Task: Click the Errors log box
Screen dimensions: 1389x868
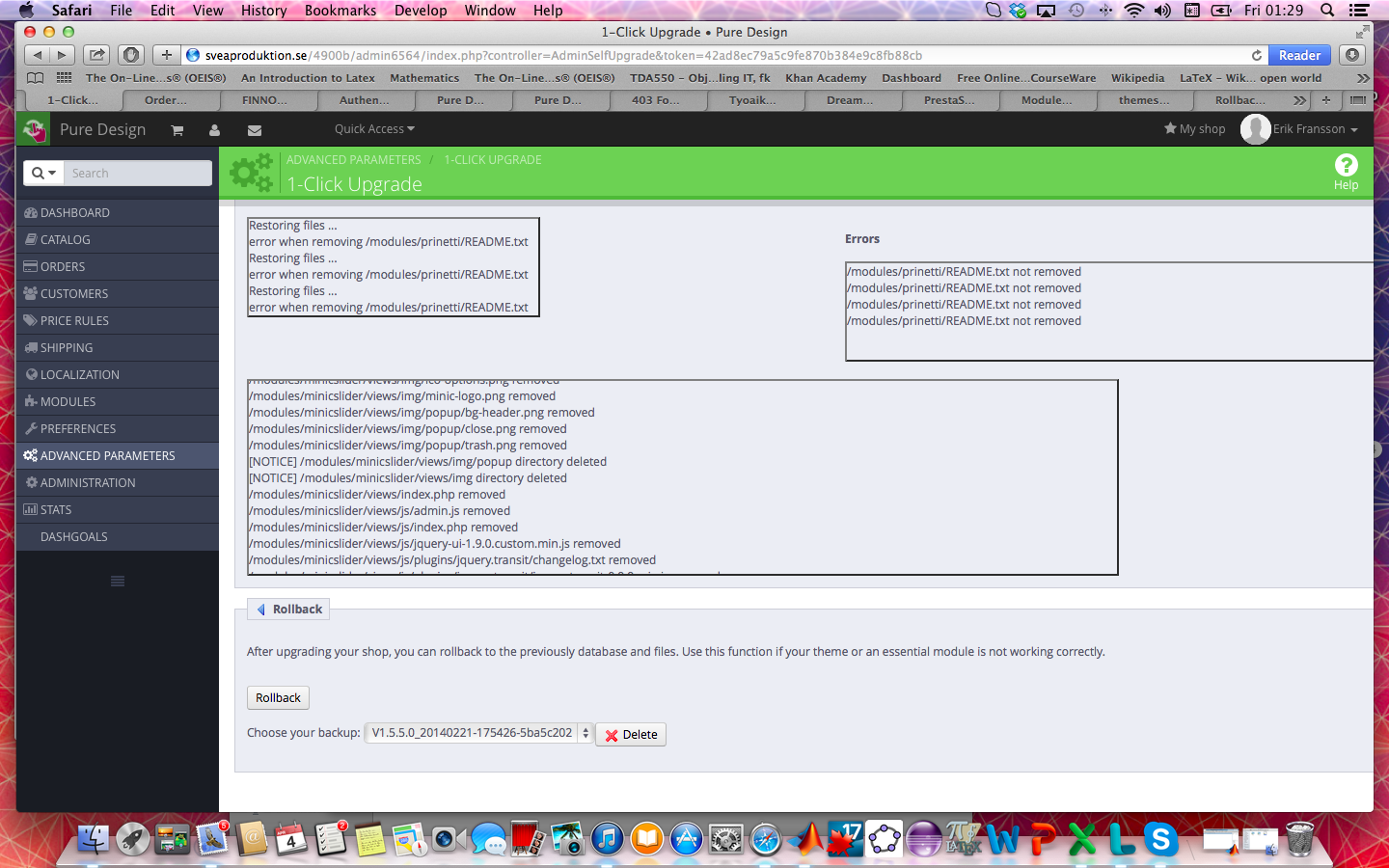Action: pyautogui.click(x=1109, y=312)
